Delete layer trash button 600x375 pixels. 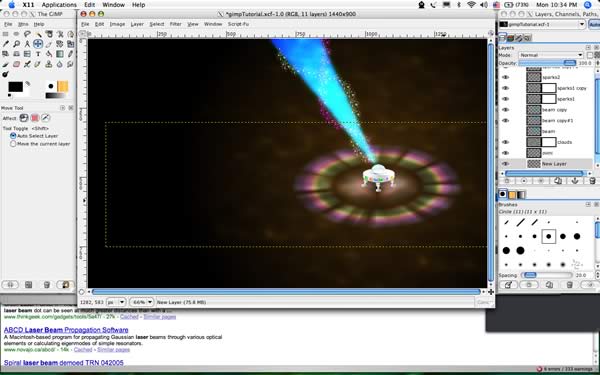592,181
